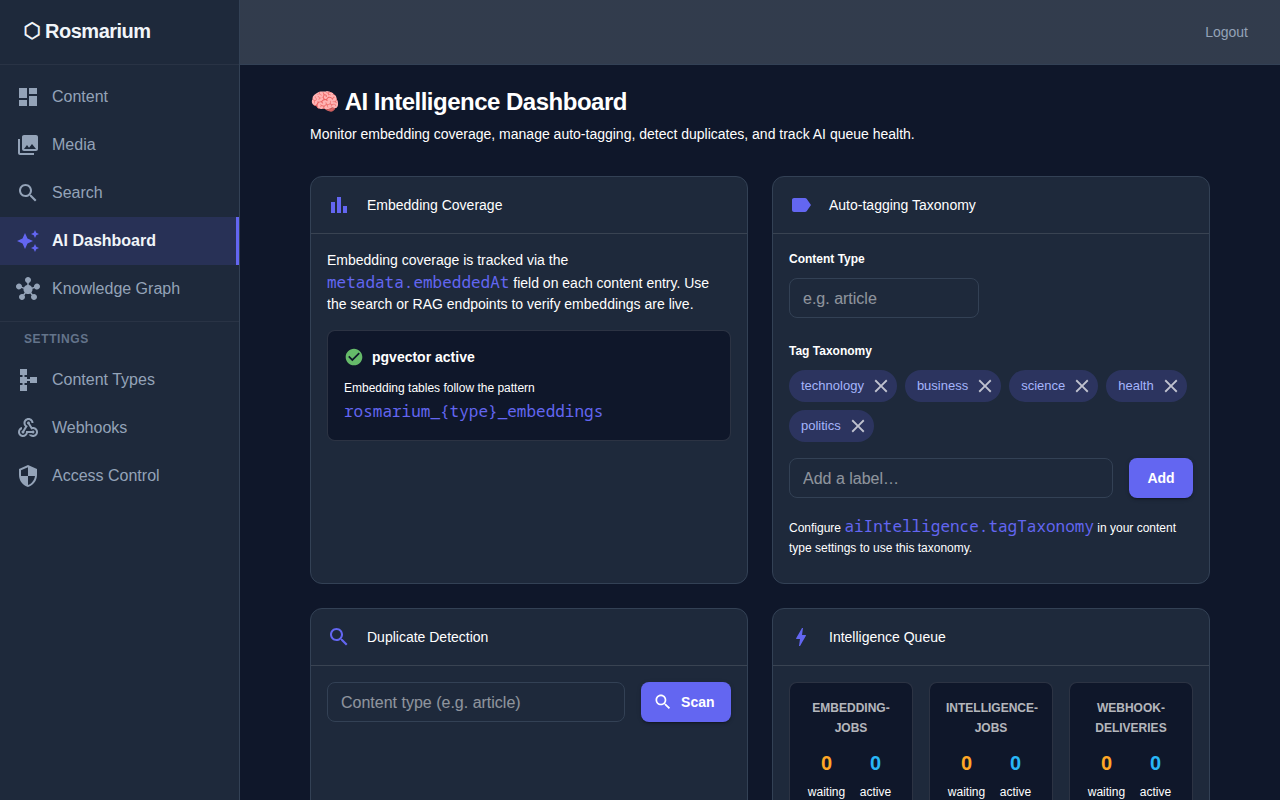Click the pgvector active status text
The height and width of the screenshot is (800, 1280).
[x=423, y=357]
